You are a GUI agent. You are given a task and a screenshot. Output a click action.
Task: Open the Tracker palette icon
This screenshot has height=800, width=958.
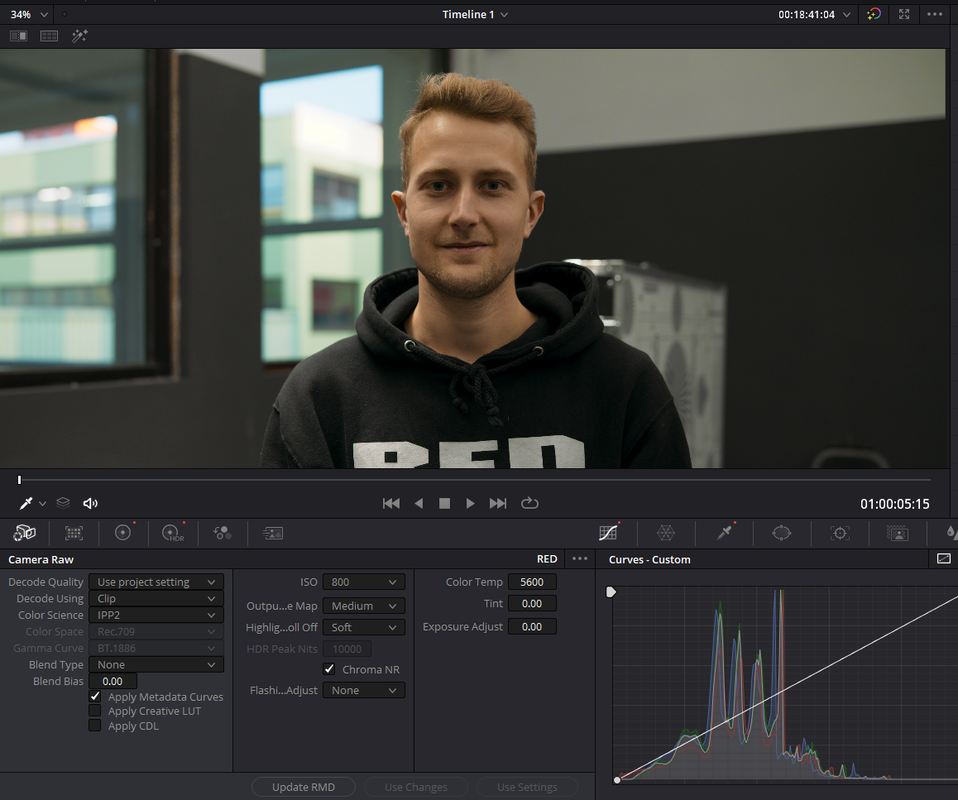click(840, 533)
